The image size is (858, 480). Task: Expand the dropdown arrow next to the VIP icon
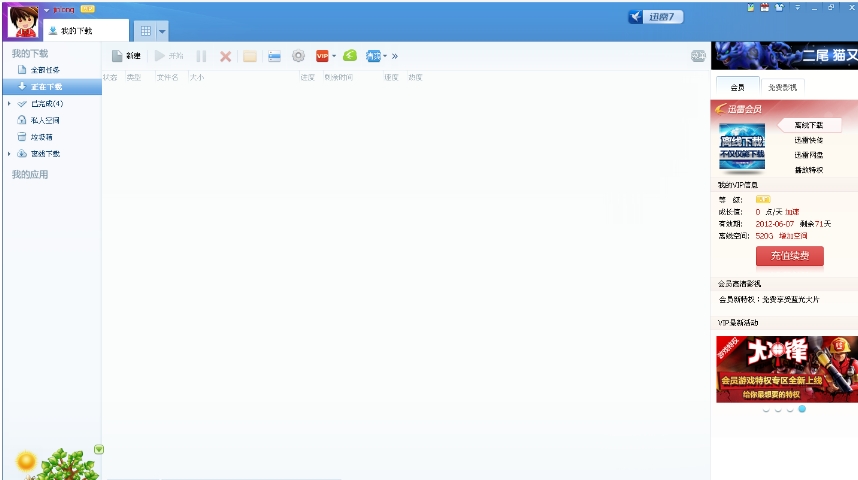tap(334, 56)
